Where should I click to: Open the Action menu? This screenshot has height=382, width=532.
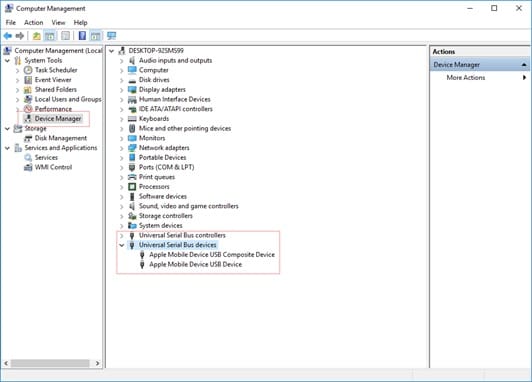(34, 23)
